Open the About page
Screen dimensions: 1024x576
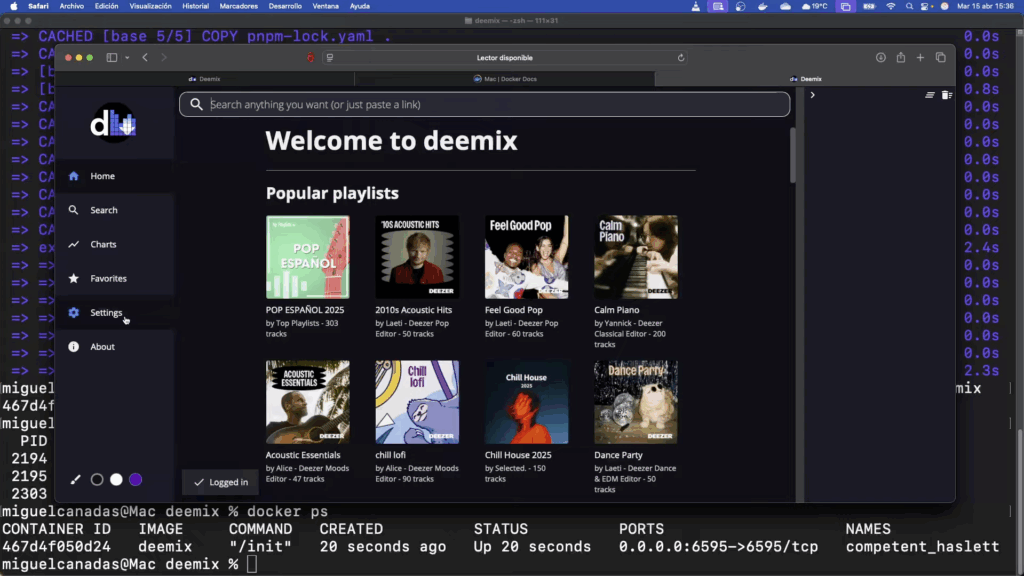pos(115,347)
